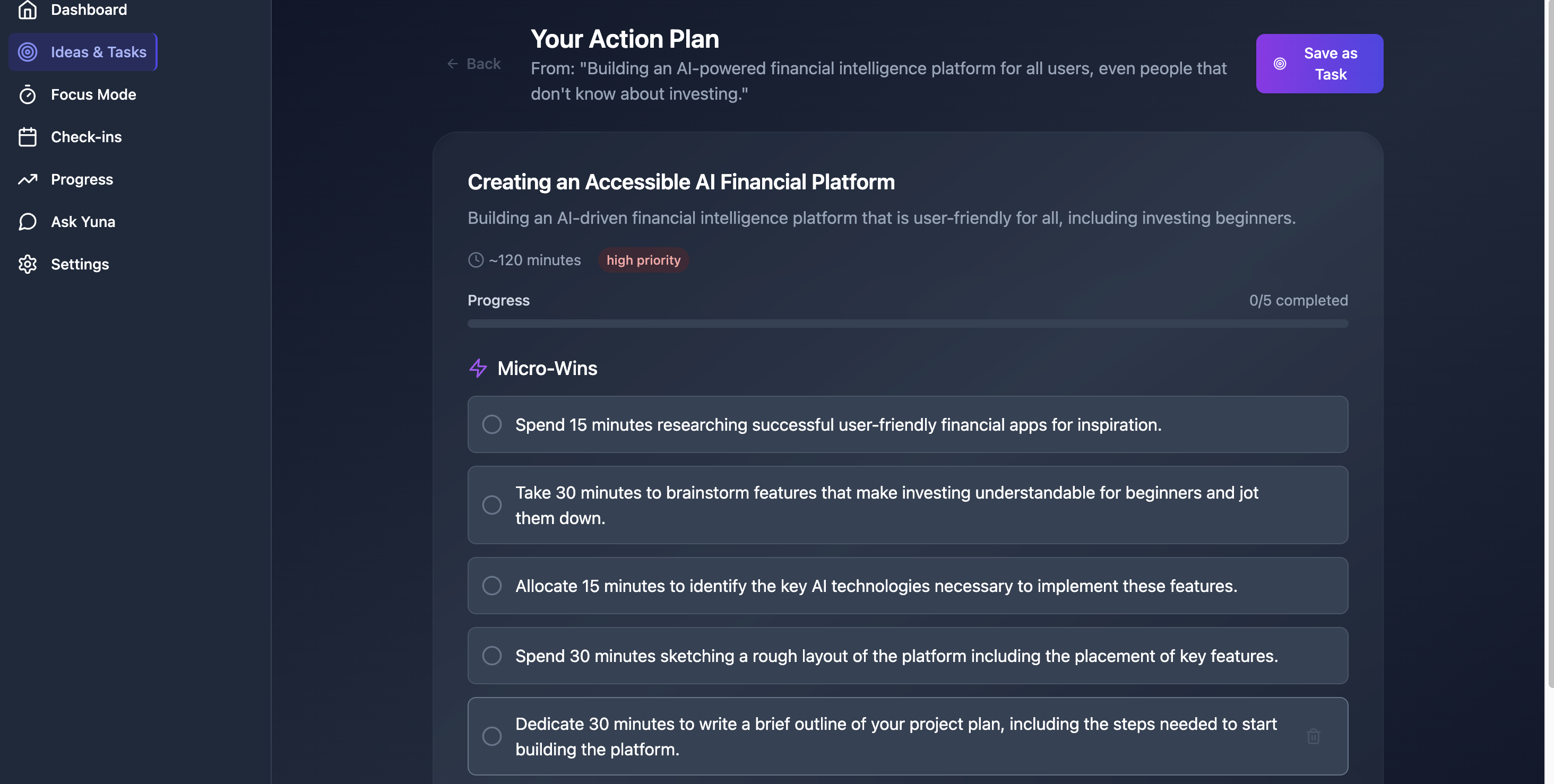Click the Progress trending-up icon

pyautogui.click(x=27, y=179)
